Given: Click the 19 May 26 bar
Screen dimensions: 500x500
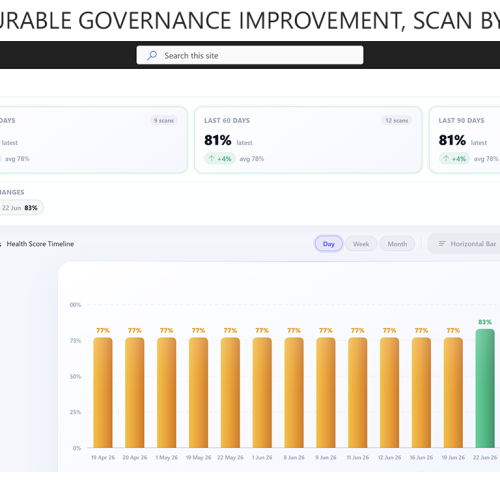Looking at the screenshot, I should (x=198, y=392).
